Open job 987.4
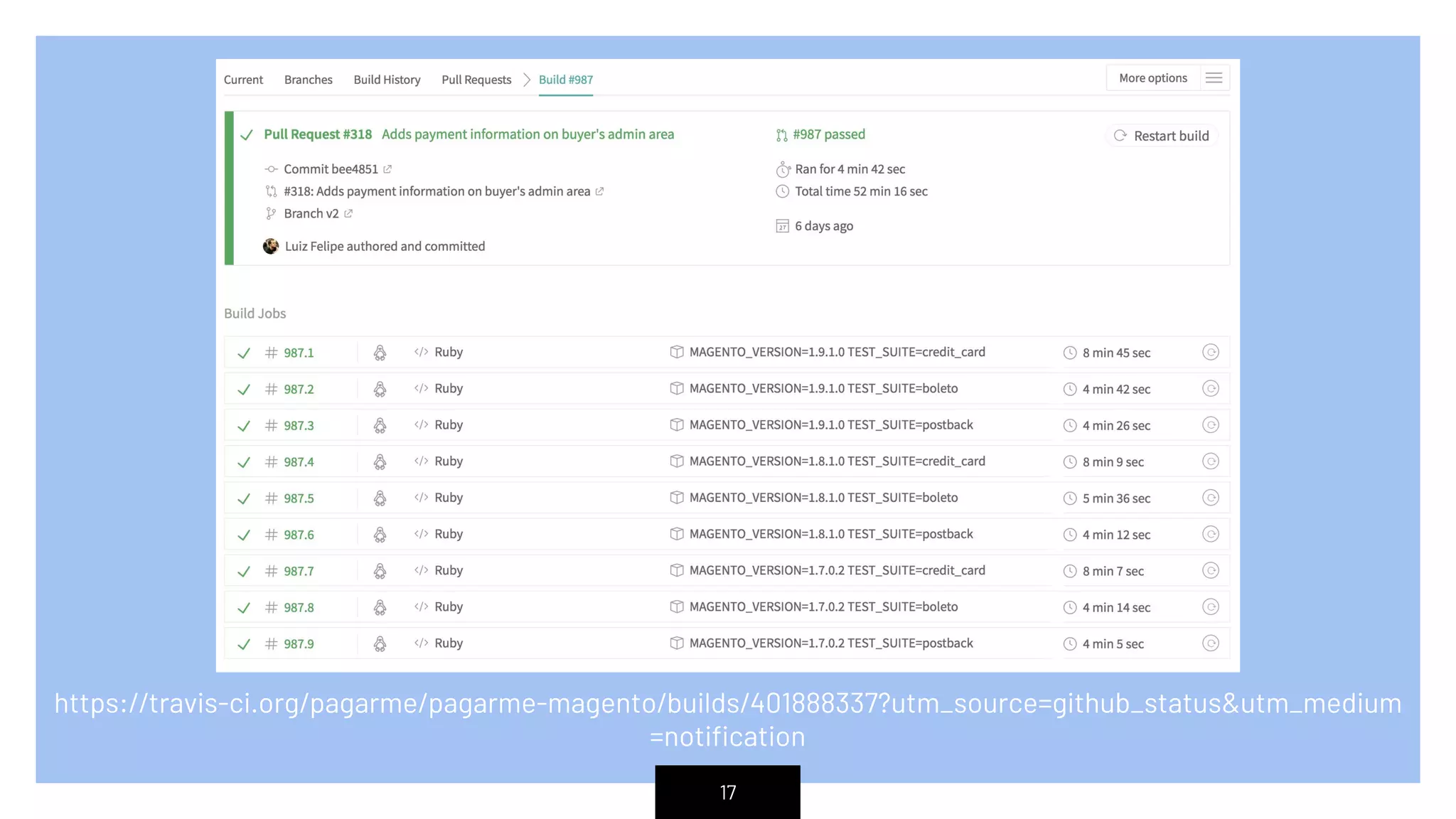Screen dimensions: 1456x819 click(299, 462)
